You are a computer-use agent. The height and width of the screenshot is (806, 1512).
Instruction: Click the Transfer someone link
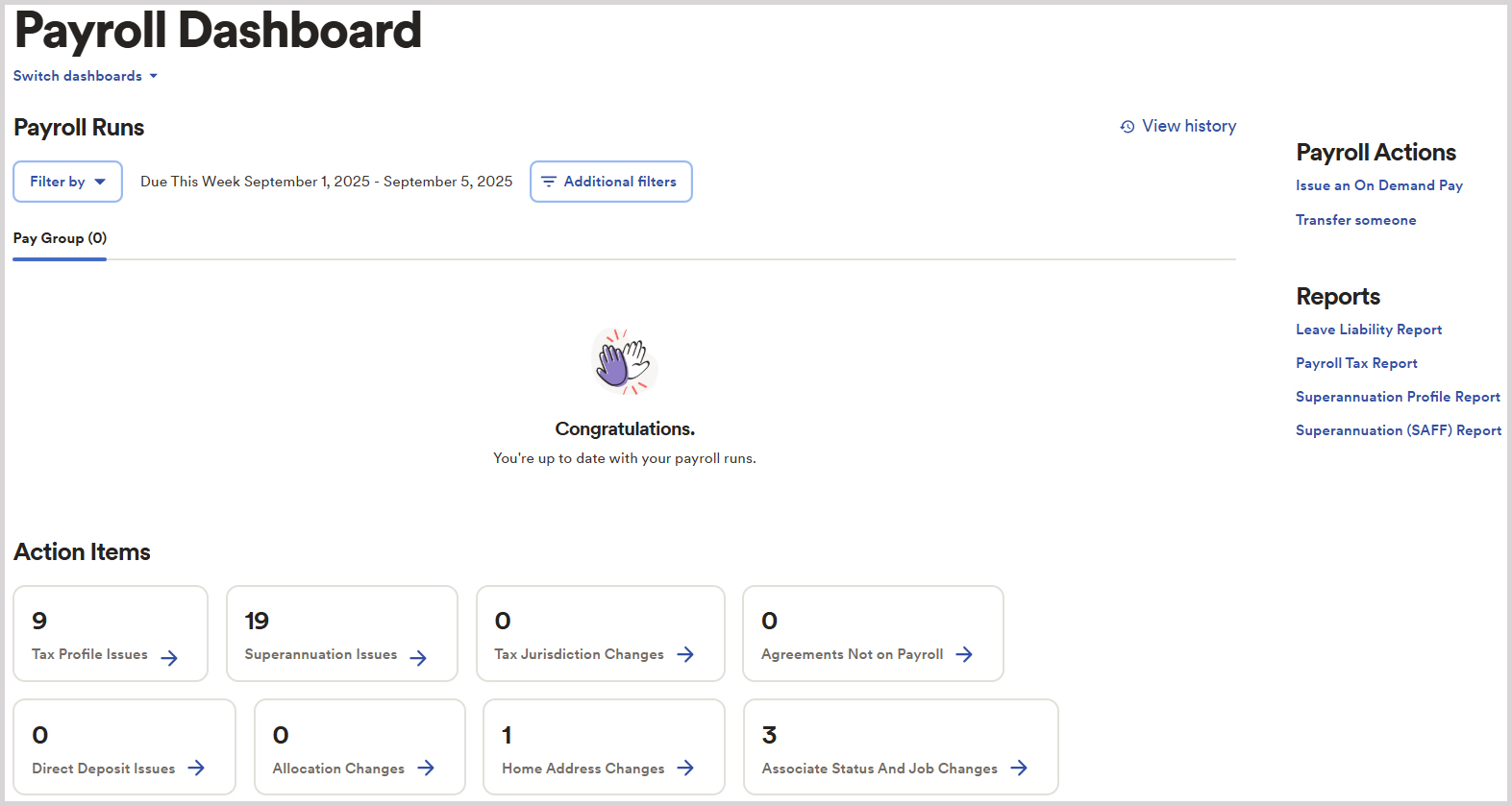coord(1356,220)
